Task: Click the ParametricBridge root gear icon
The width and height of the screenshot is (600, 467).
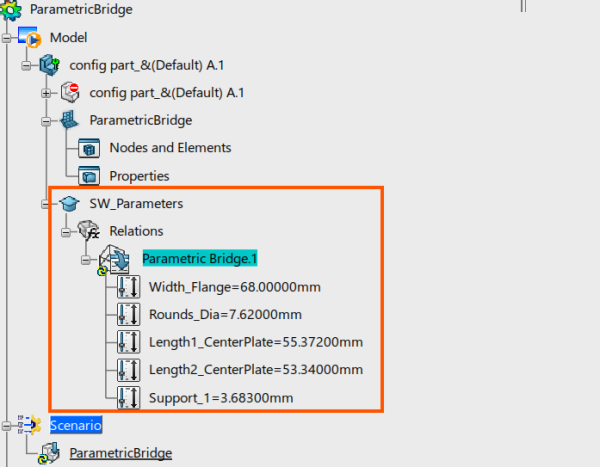Action: point(11,9)
